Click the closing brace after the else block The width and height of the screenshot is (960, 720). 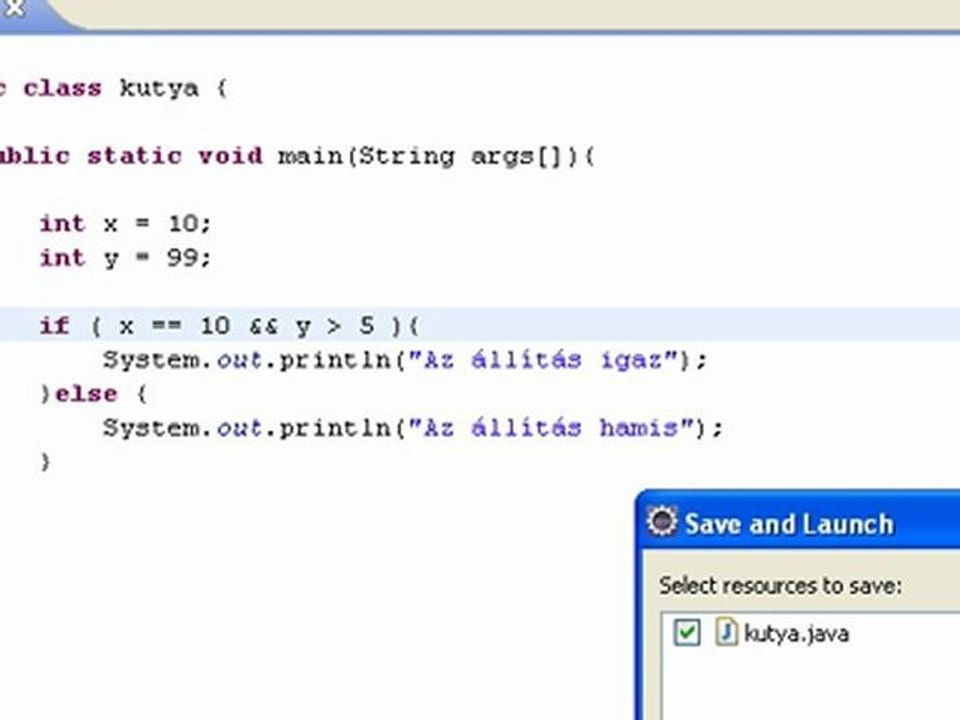45,461
